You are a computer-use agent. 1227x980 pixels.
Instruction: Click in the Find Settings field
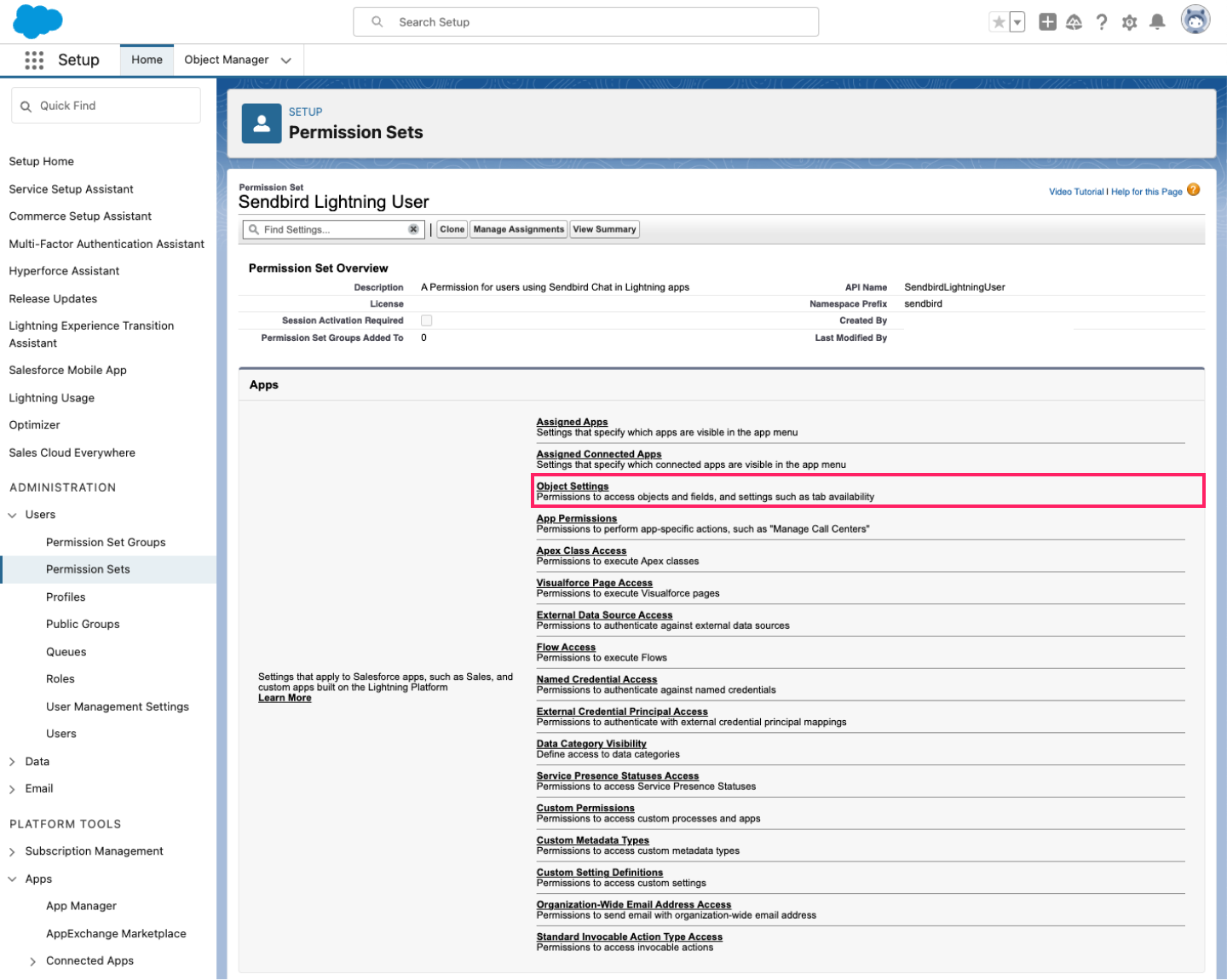[x=333, y=229]
